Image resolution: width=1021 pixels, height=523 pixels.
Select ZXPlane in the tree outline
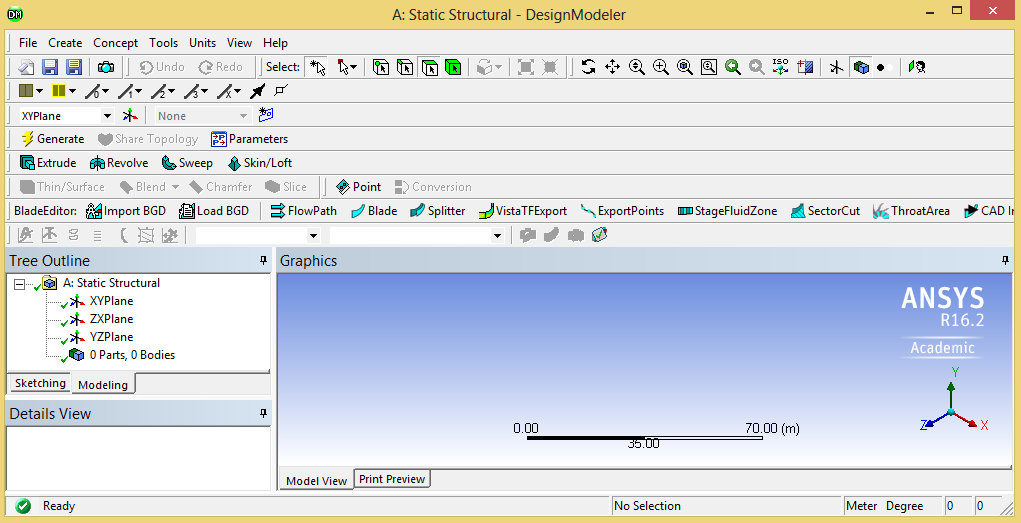pos(111,319)
